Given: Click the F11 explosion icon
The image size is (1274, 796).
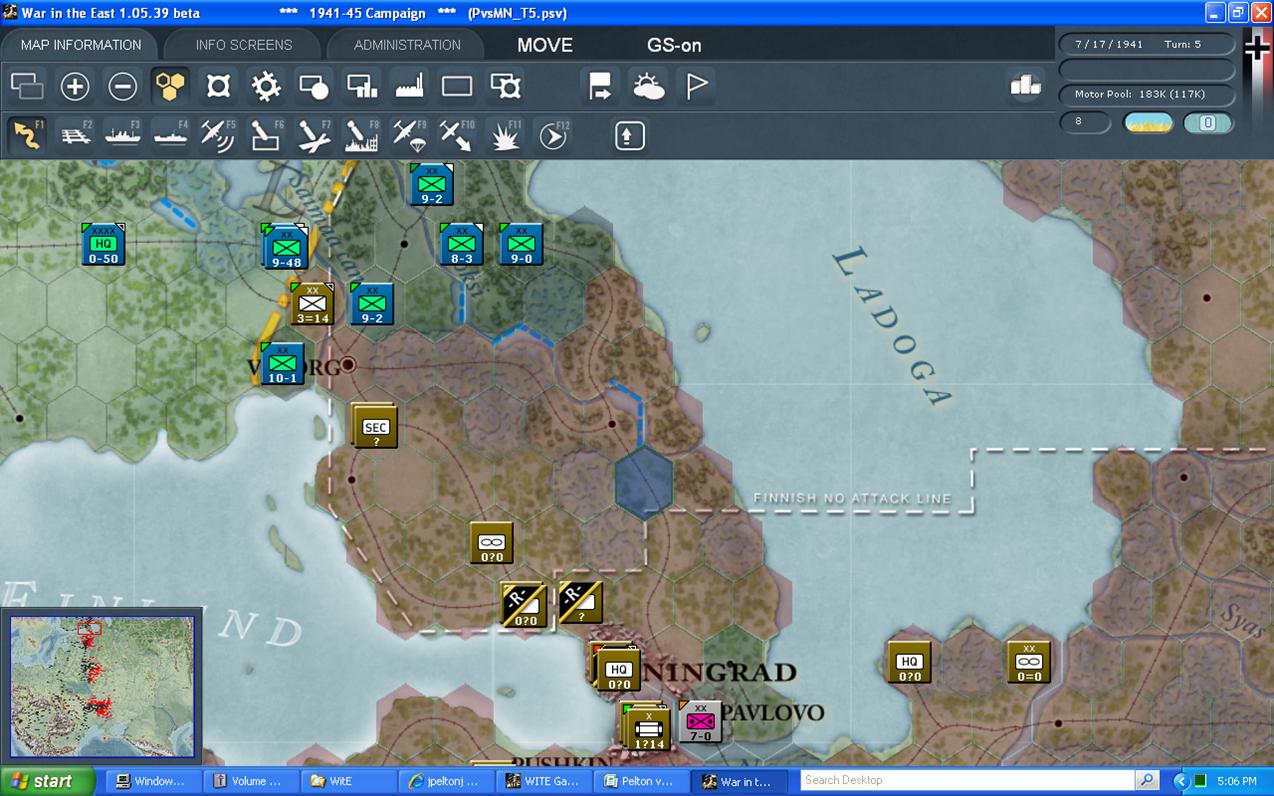Looking at the screenshot, I should (x=505, y=135).
